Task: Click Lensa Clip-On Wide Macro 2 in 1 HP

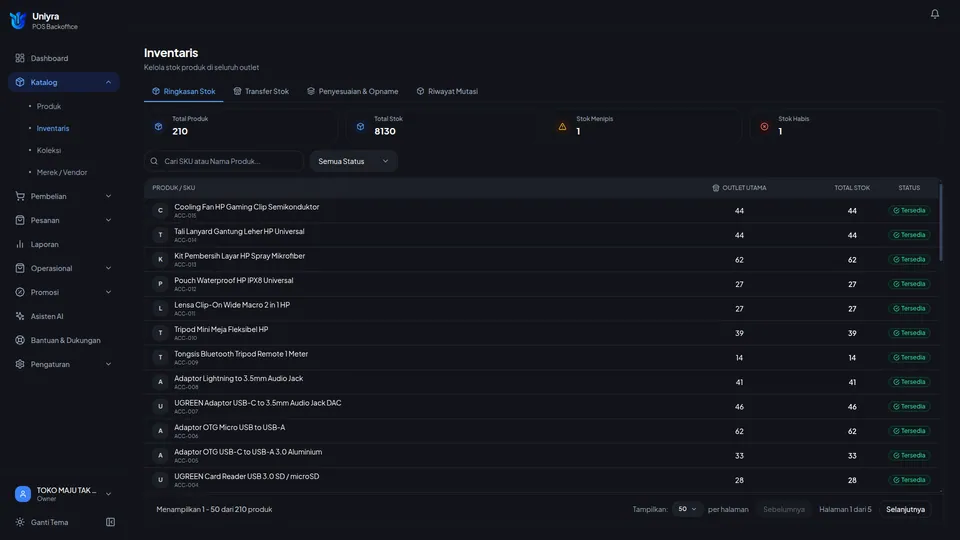Action: [x=232, y=305]
